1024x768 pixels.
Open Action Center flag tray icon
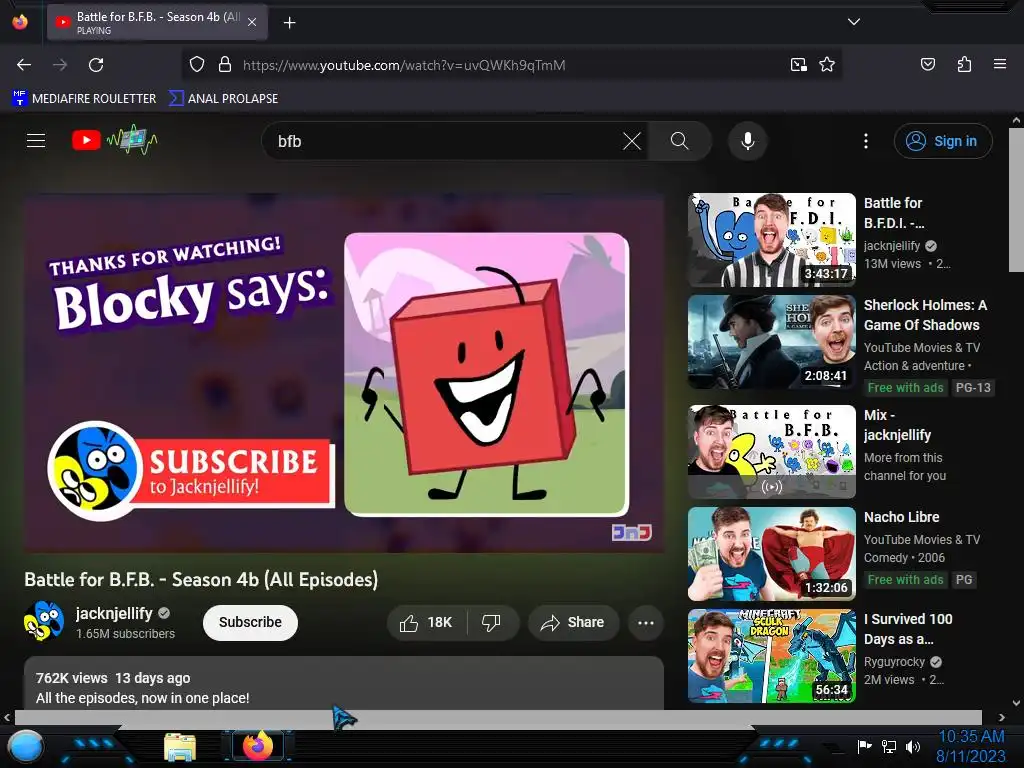(x=864, y=746)
